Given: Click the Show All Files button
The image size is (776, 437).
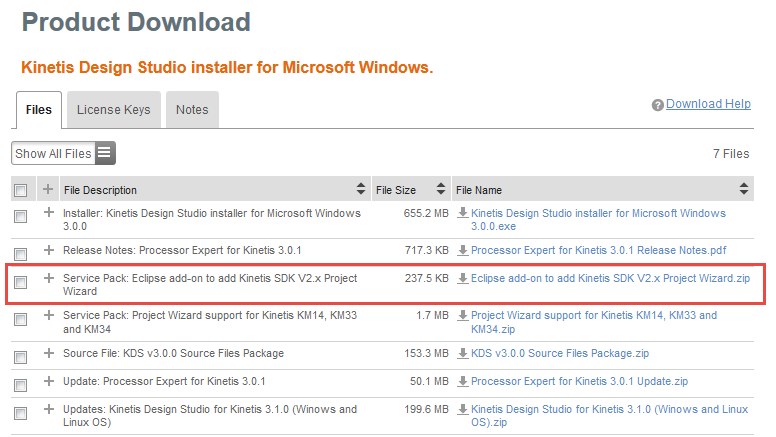Looking at the screenshot, I should (x=53, y=153).
